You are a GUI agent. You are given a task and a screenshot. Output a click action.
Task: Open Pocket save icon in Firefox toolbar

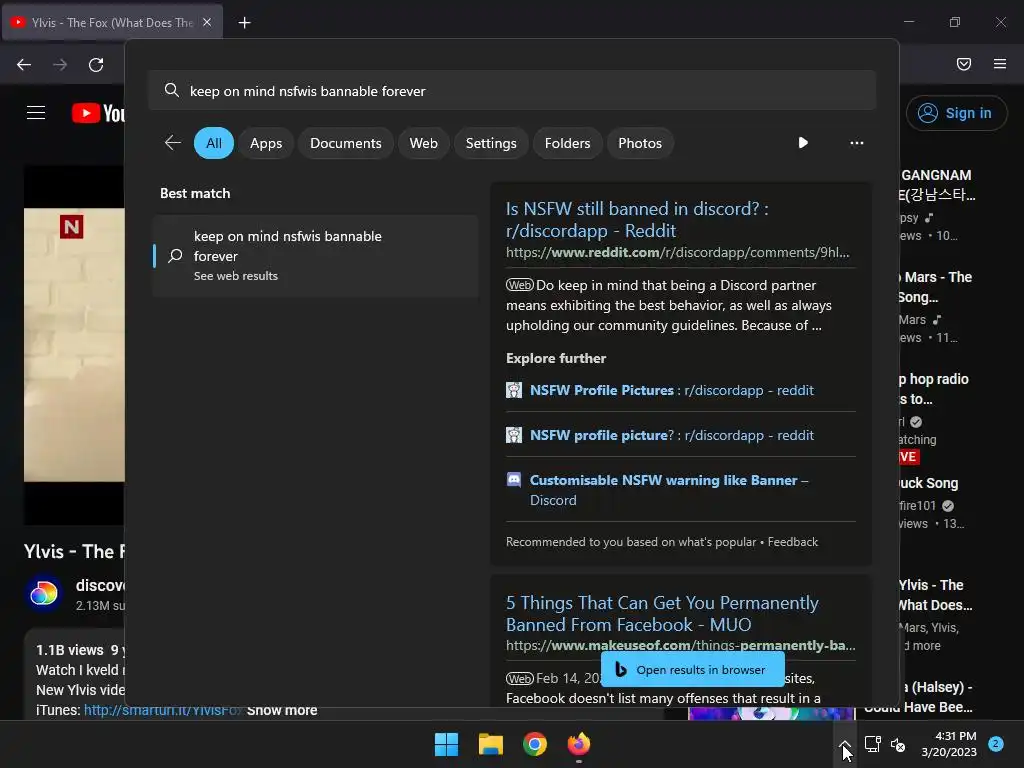tap(964, 64)
